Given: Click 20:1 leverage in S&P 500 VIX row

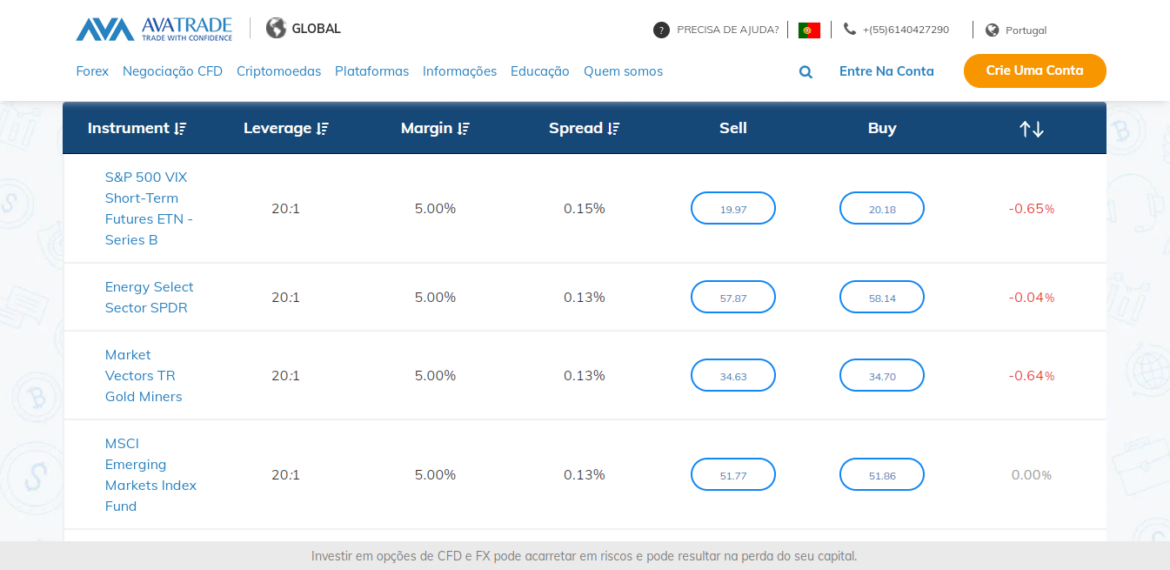Looking at the screenshot, I should click(x=286, y=209).
